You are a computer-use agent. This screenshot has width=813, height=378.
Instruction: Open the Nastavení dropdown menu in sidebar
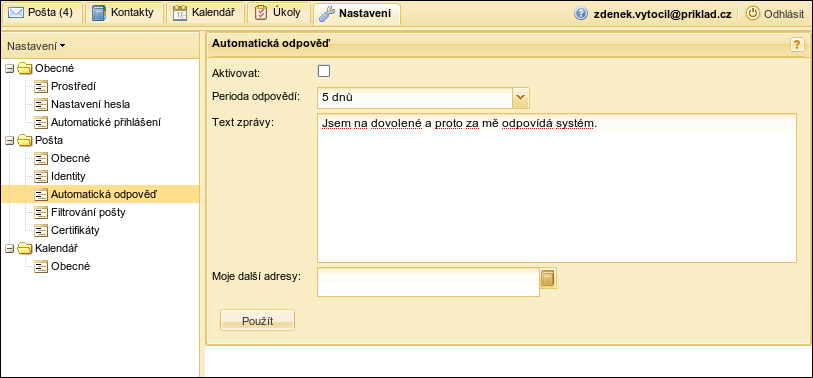[36, 46]
